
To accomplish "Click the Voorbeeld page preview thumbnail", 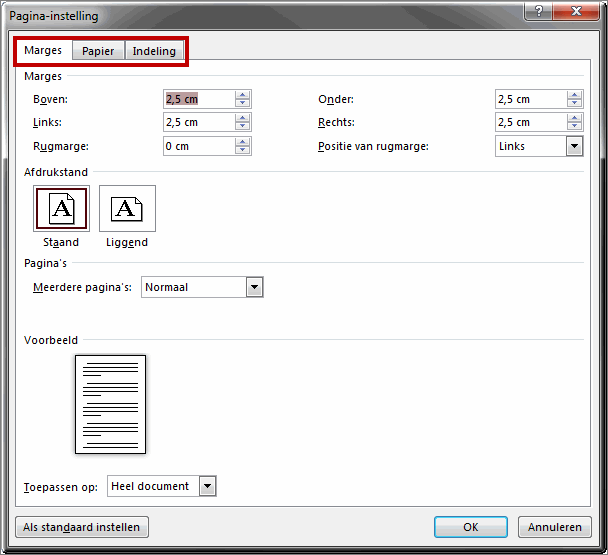I will click(110, 404).
